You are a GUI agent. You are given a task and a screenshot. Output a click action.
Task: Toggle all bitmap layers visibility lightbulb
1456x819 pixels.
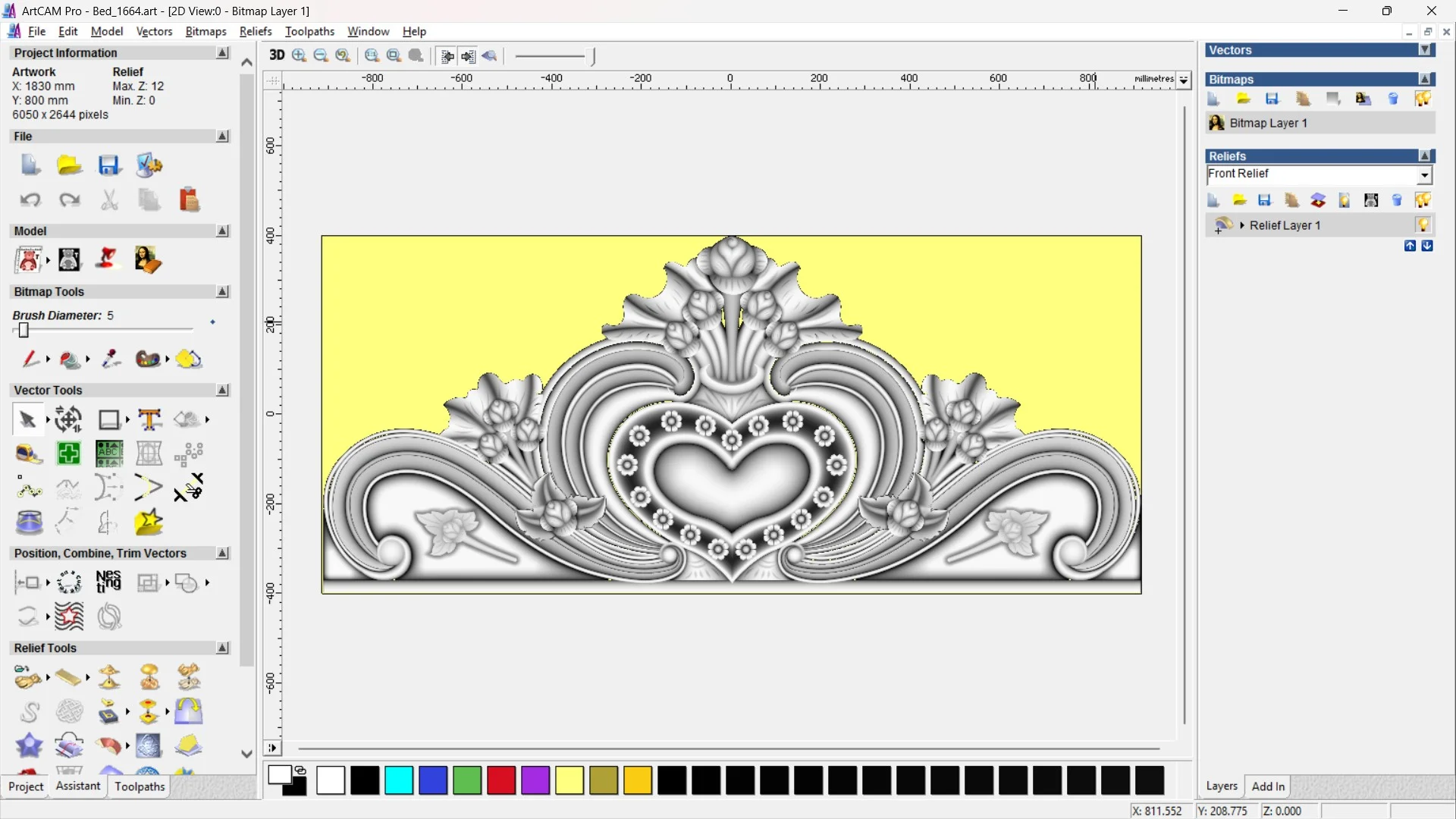click(x=1423, y=99)
